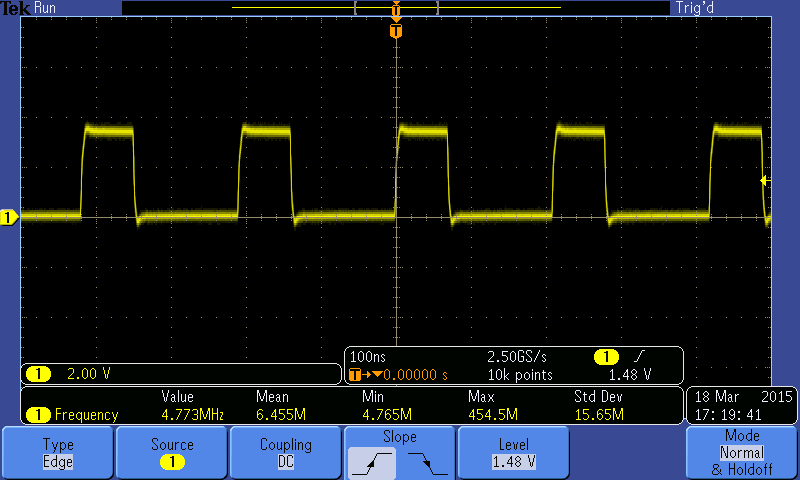
Task: Click the 100ns horizontal scale readout
Action: 368,357
